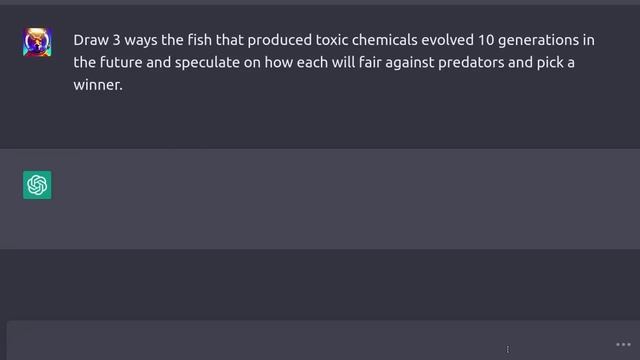Click the word "predators" in the prompt
The image size is (640, 360).
click(471, 62)
